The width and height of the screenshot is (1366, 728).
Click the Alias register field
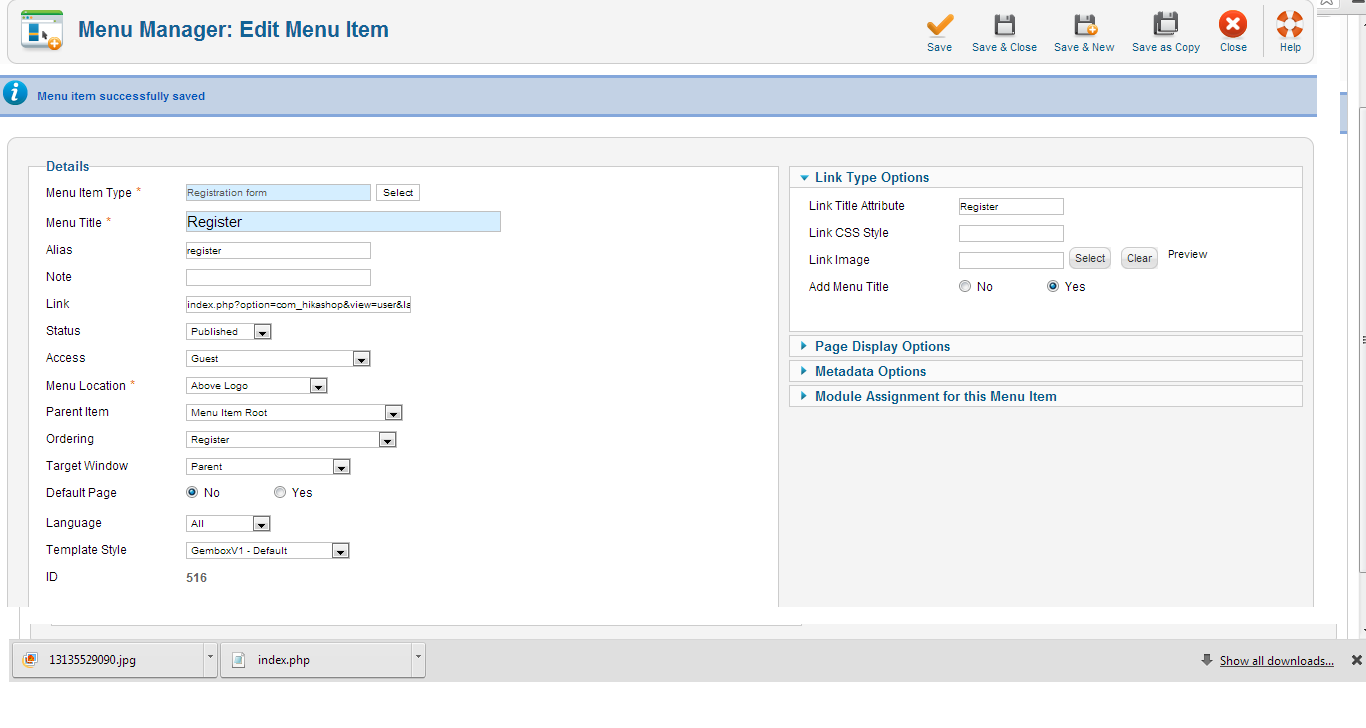tap(278, 250)
